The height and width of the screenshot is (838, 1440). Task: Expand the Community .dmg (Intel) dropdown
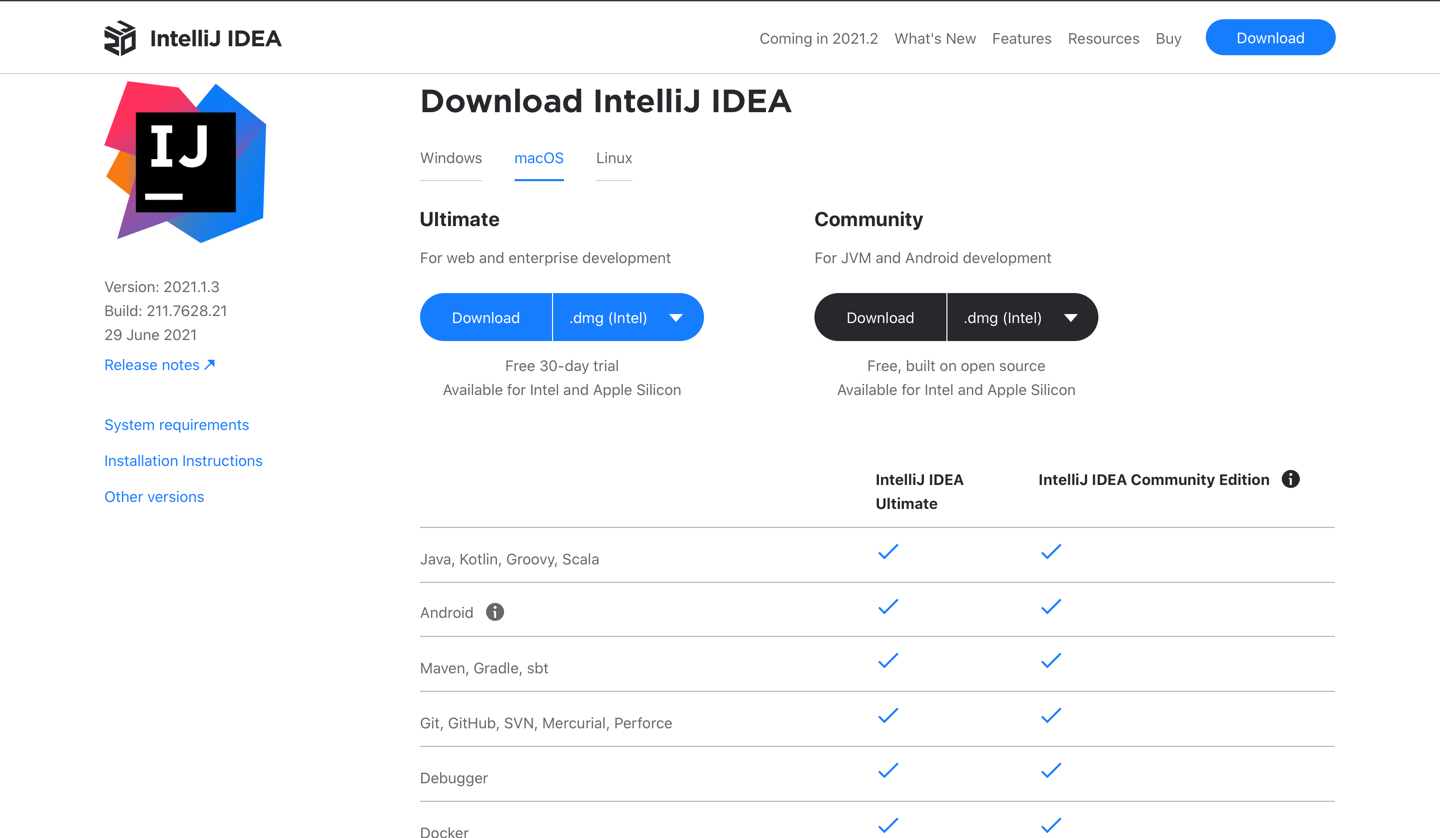point(1022,317)
